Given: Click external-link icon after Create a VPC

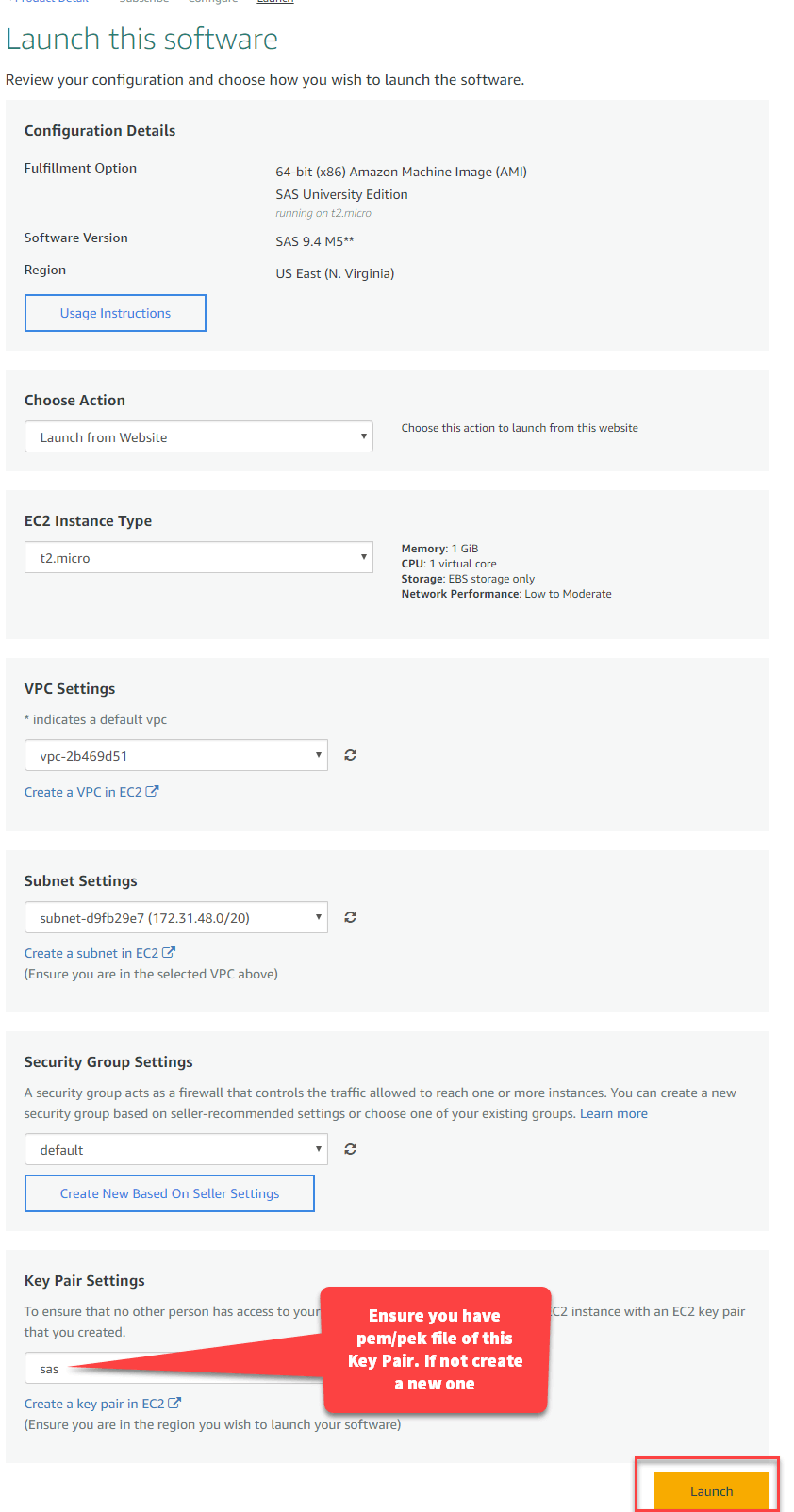Looking at the screenshot, I should (153, 792).
